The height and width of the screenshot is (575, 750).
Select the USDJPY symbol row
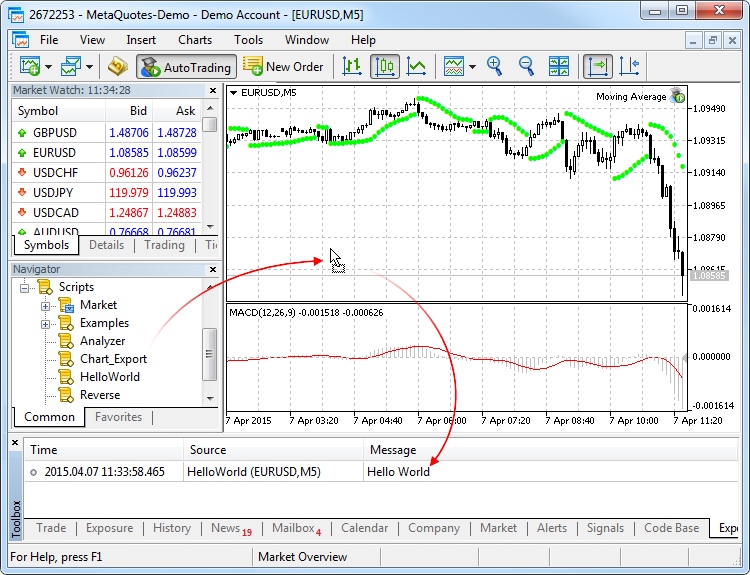(107, 193)
